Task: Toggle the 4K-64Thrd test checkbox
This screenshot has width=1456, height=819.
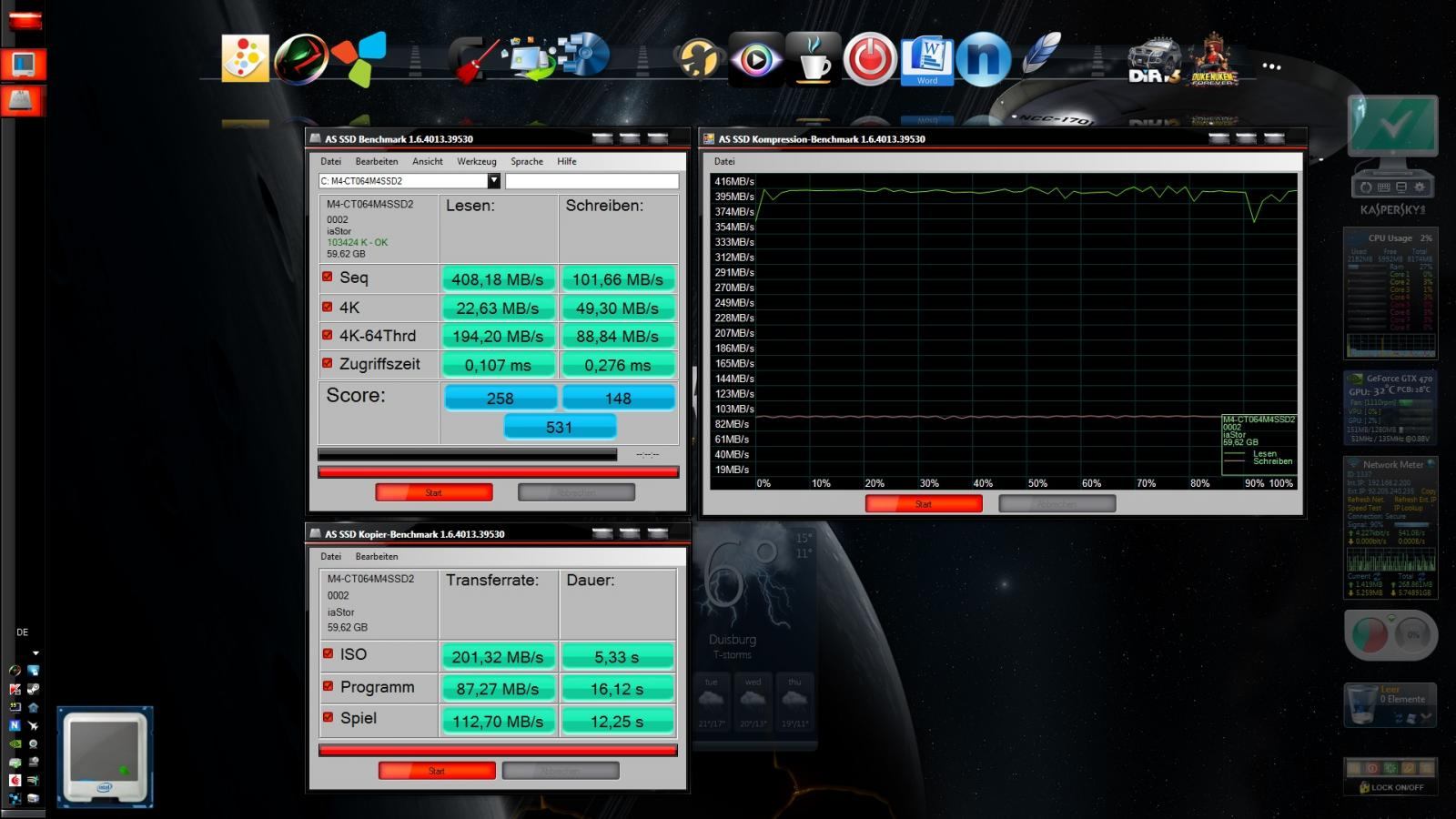Action: point(328,335)
